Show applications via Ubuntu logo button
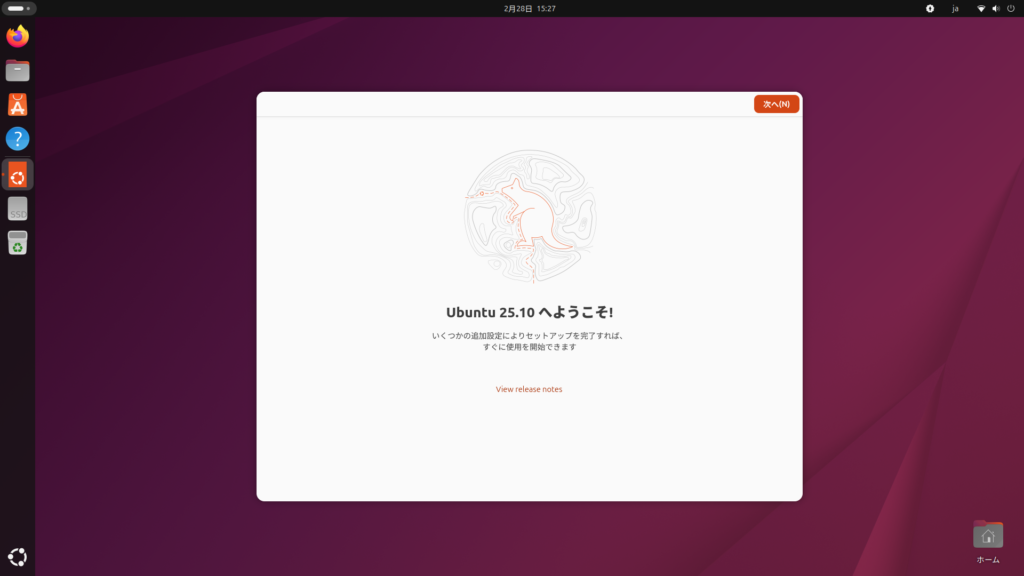 tap(17, 558)
